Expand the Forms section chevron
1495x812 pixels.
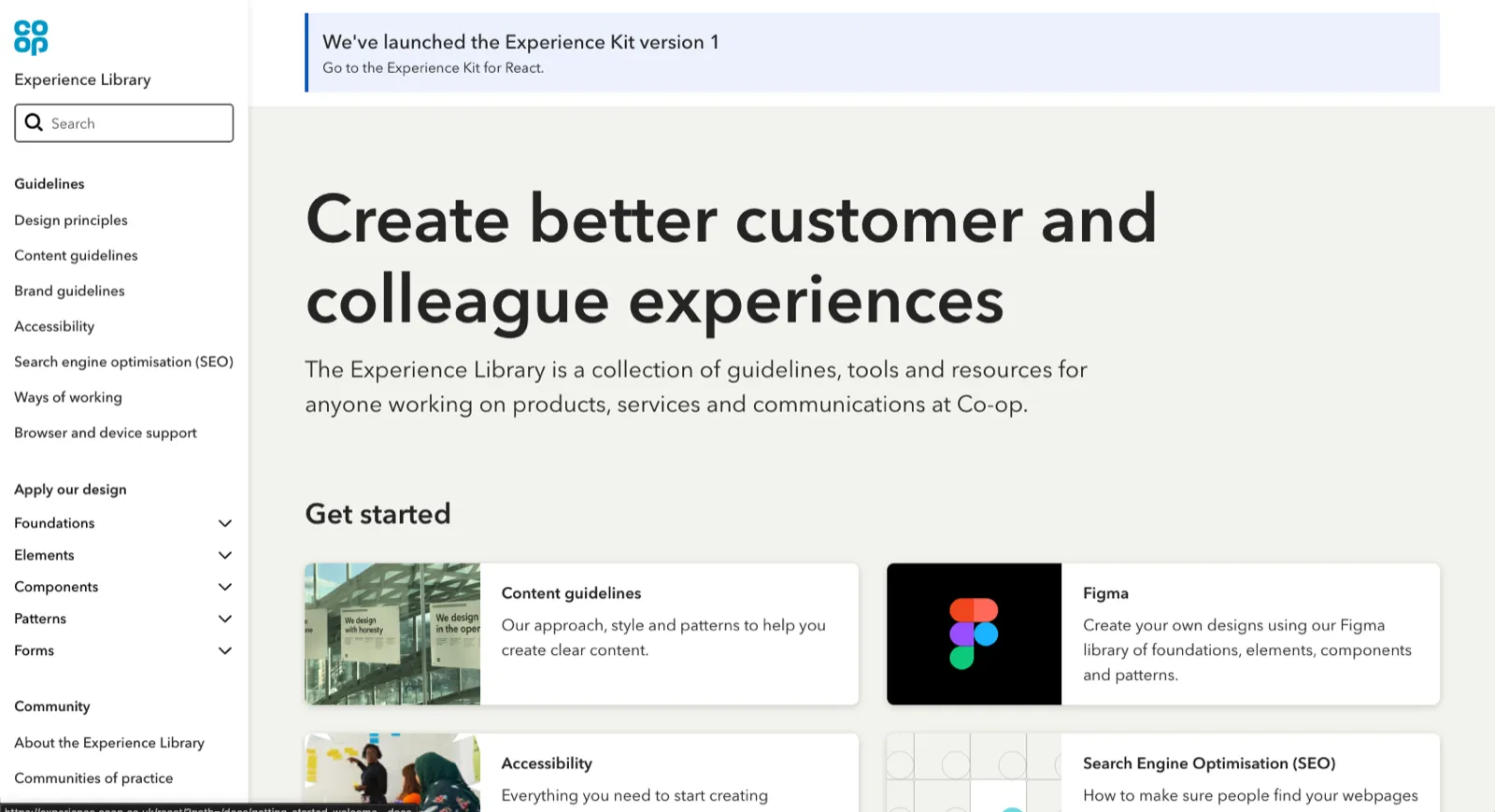pyautogui.click(x=225, y=650)
